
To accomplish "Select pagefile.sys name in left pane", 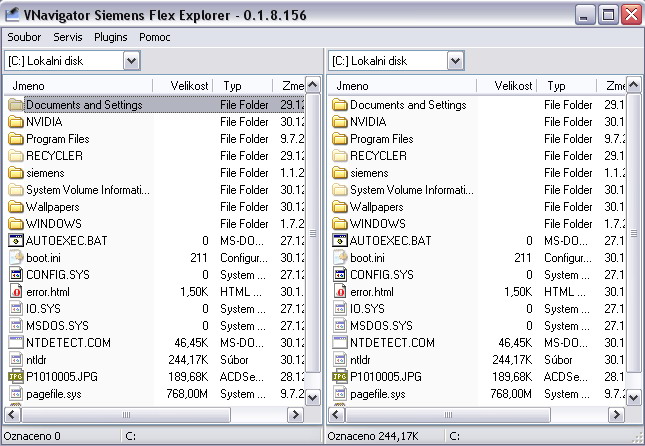I will pyautogui.click(x=54, y=394).
